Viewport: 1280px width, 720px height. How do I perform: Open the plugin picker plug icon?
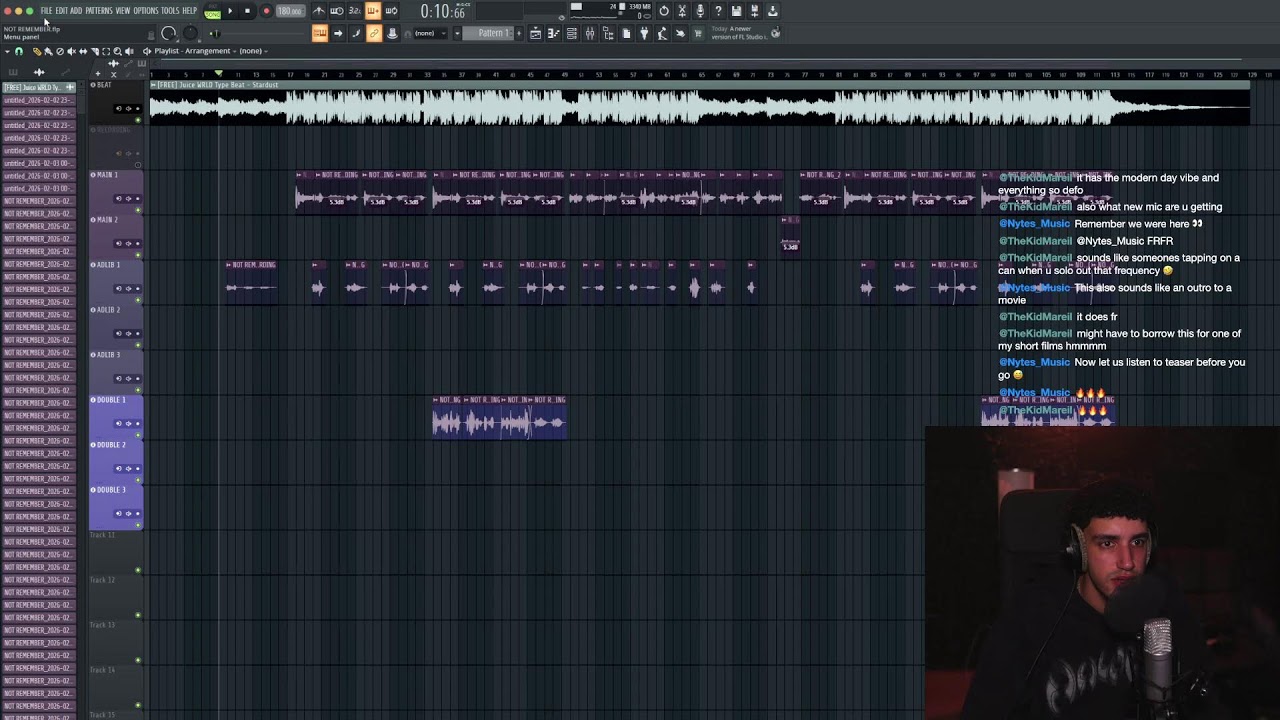[644, 33]
